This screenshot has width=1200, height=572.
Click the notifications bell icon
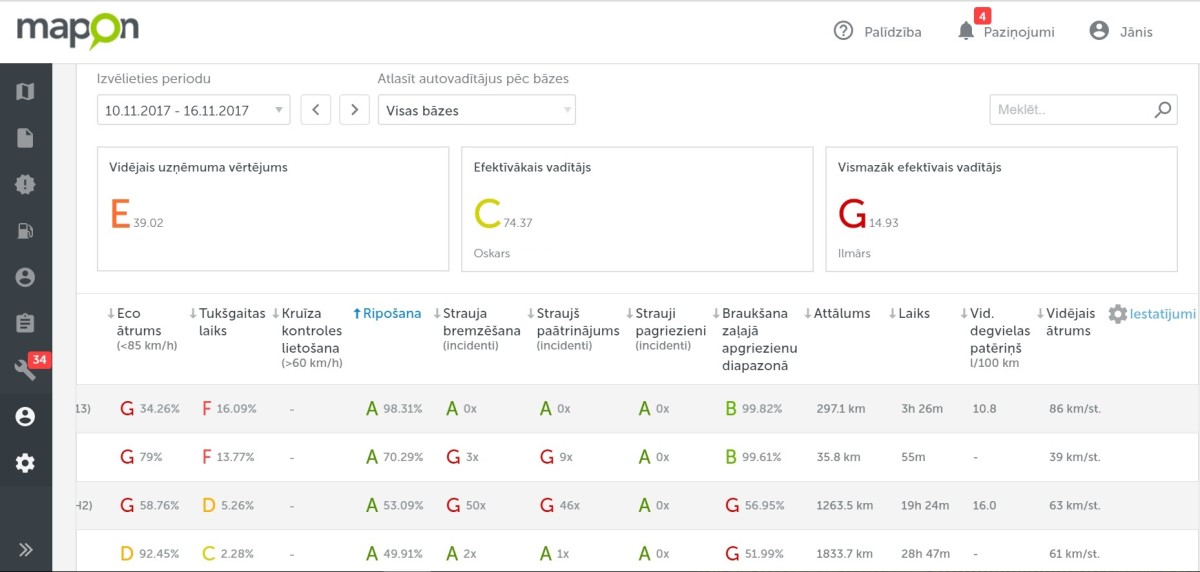pyautogui.click(x=966, y=31)
